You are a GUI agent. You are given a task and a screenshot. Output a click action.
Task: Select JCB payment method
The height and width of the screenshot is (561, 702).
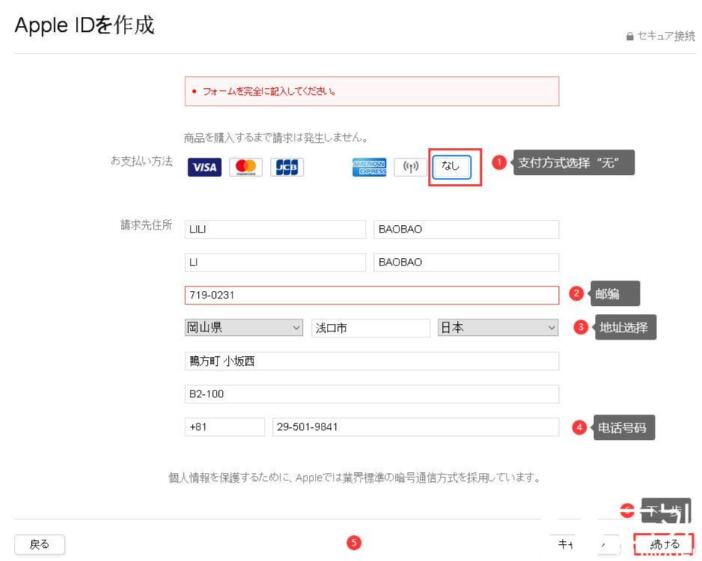pyautogui.click(x=287, y=167)
